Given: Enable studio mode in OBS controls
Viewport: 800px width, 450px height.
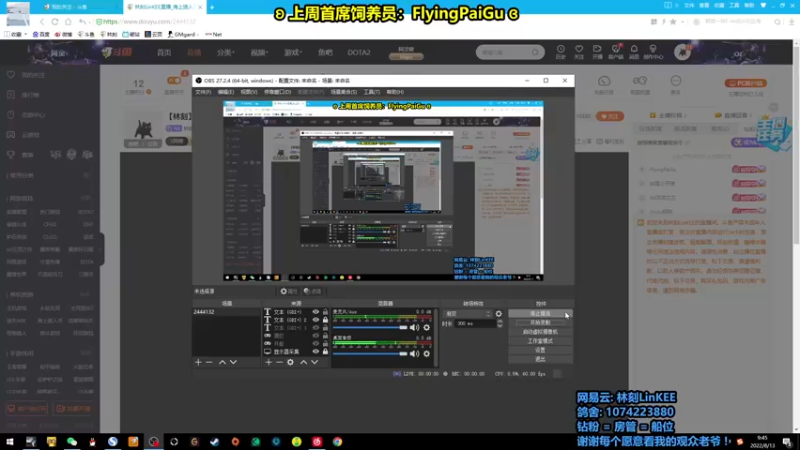Looking at the screenshot, I should coord(540,341).
